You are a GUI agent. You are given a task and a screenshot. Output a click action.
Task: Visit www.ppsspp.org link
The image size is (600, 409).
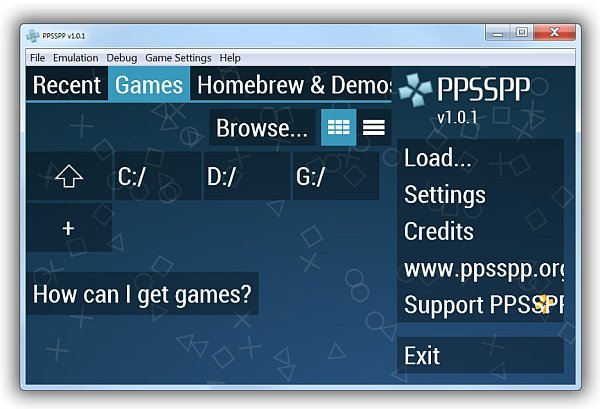tap(480, 268)
